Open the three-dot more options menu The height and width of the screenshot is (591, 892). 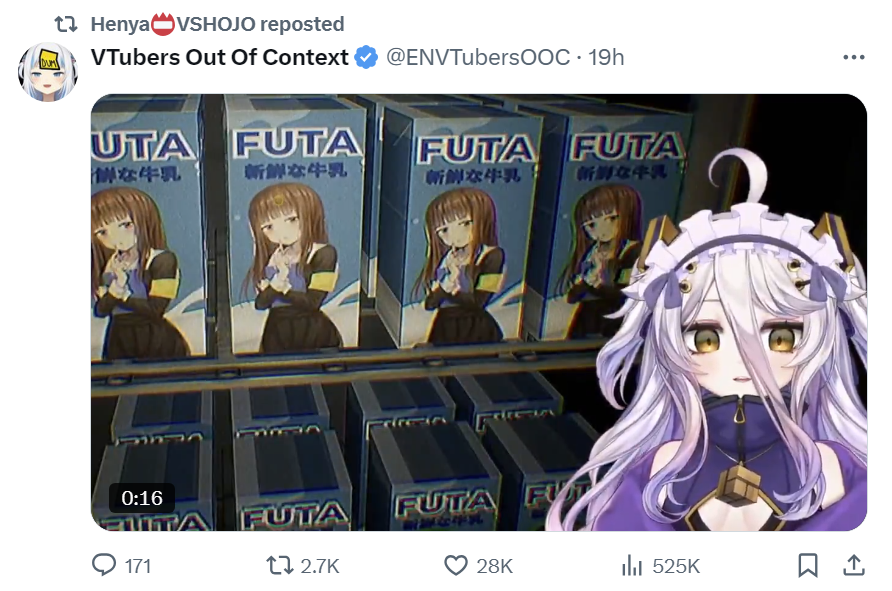click(x=853, y=57)
